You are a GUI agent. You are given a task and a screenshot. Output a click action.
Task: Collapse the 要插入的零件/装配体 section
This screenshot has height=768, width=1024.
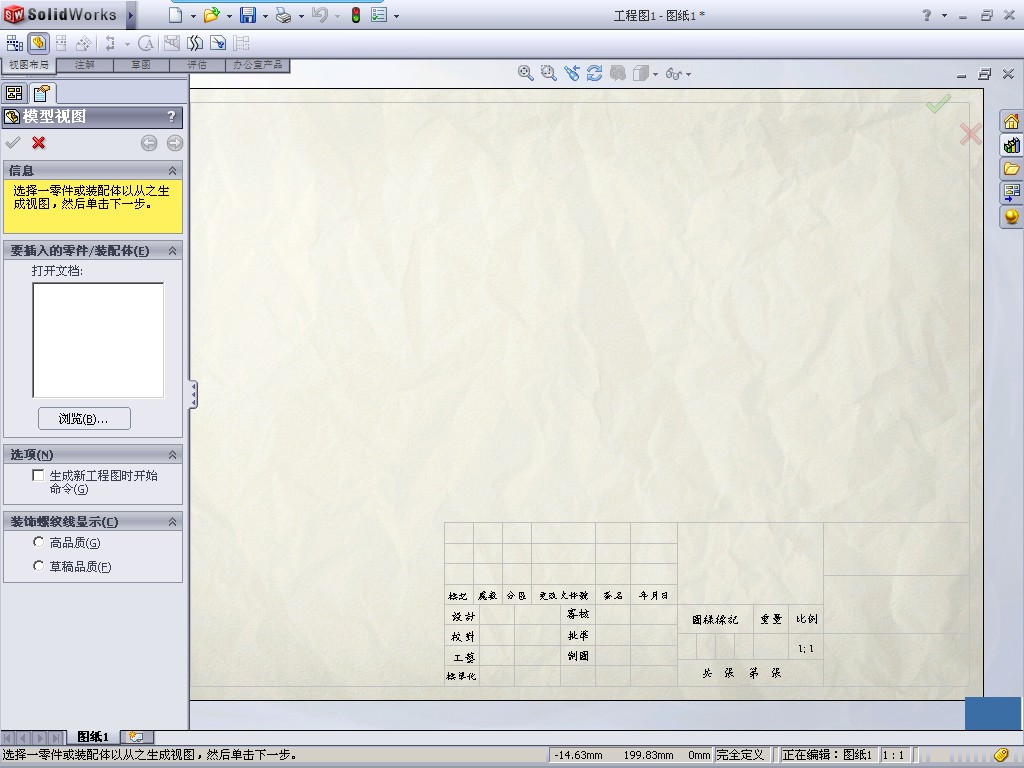172,251
